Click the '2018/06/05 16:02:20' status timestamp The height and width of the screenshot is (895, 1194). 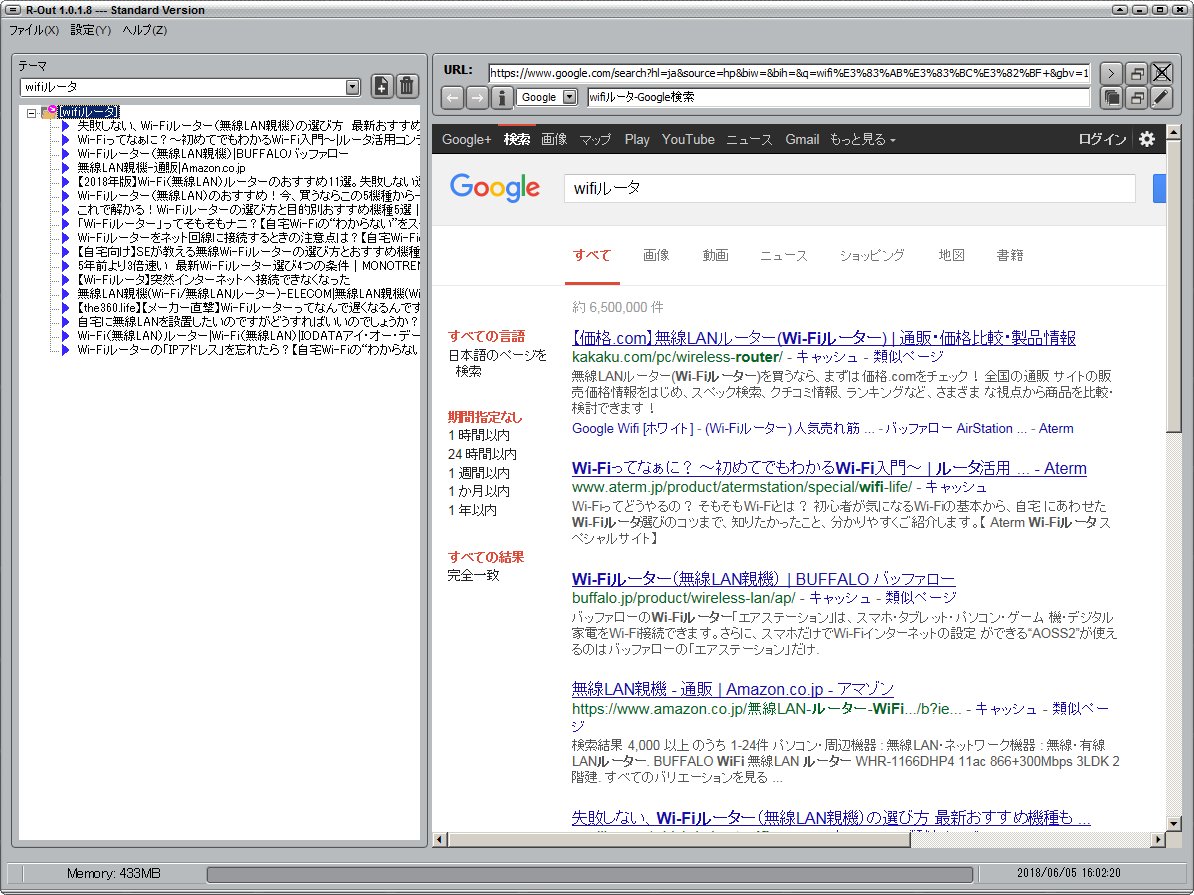click(x=1068, y=873)
